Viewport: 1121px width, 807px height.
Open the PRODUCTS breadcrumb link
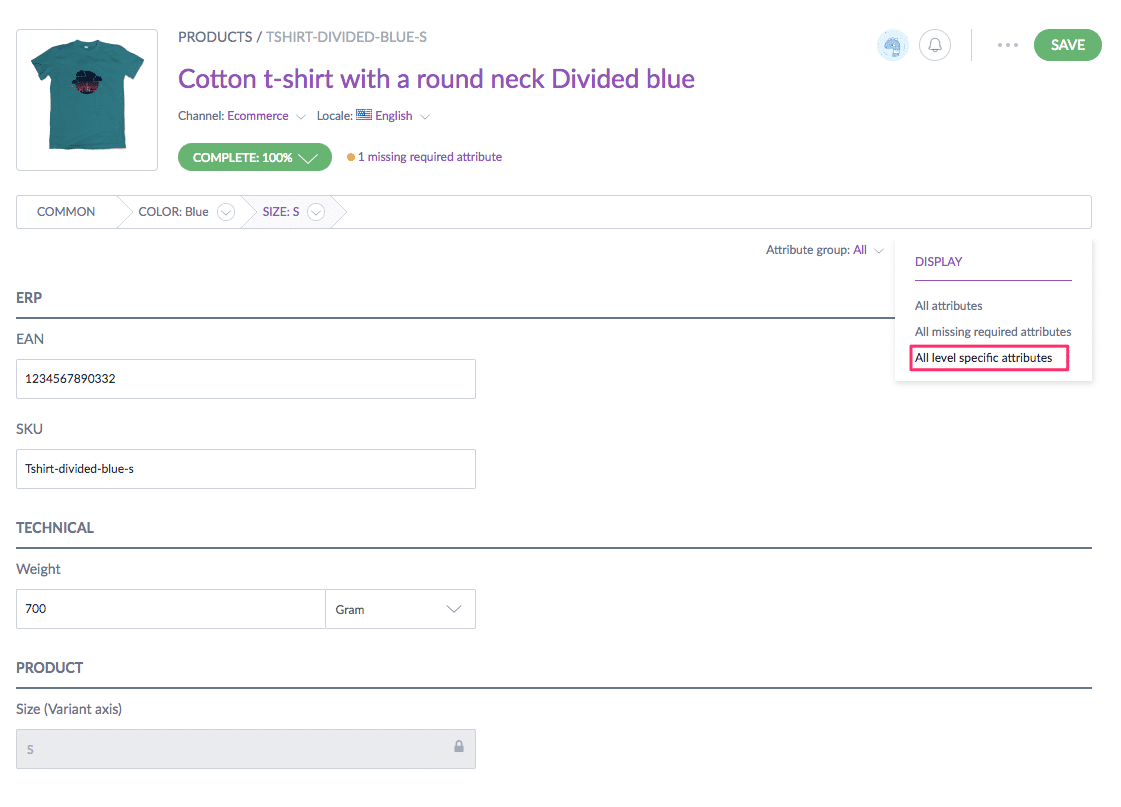tap(215, 37)
